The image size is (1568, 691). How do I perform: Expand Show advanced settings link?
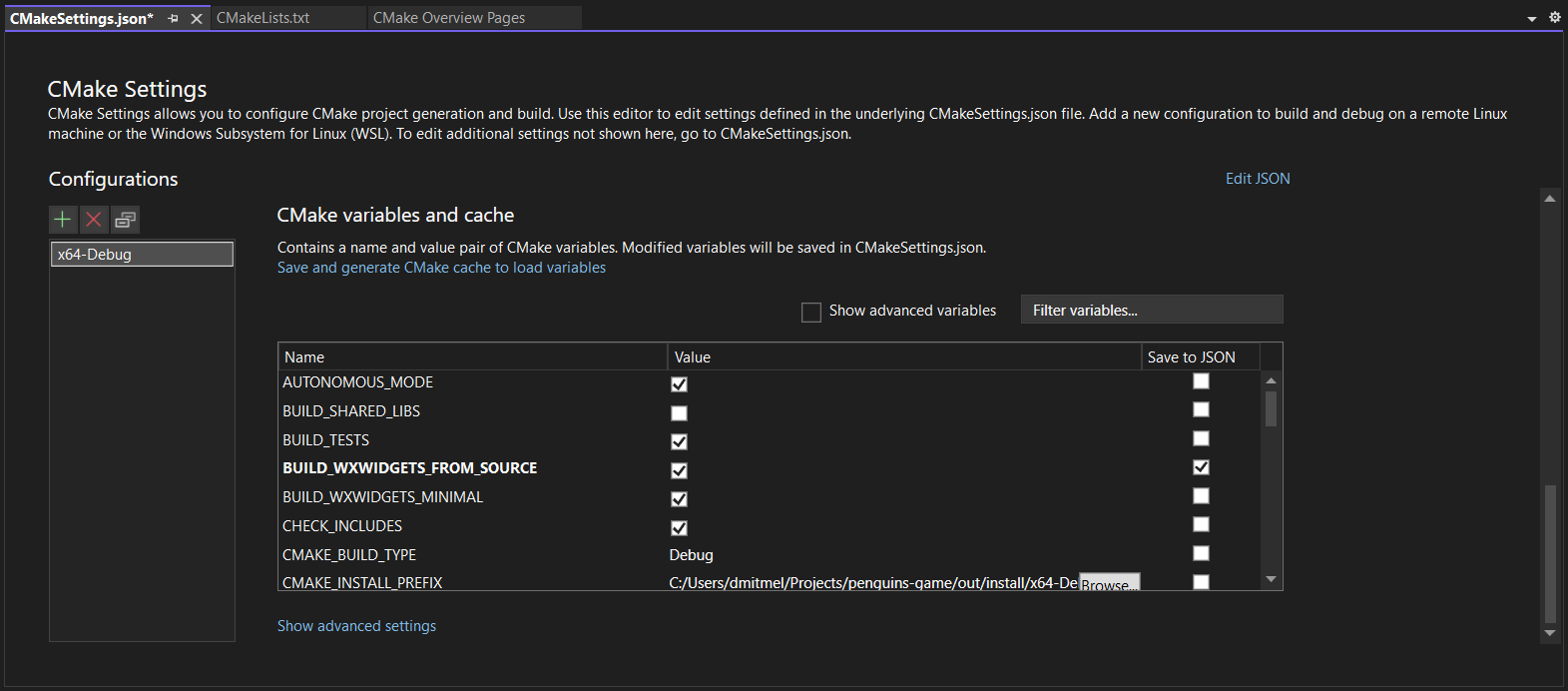click(x=356, y=626)
